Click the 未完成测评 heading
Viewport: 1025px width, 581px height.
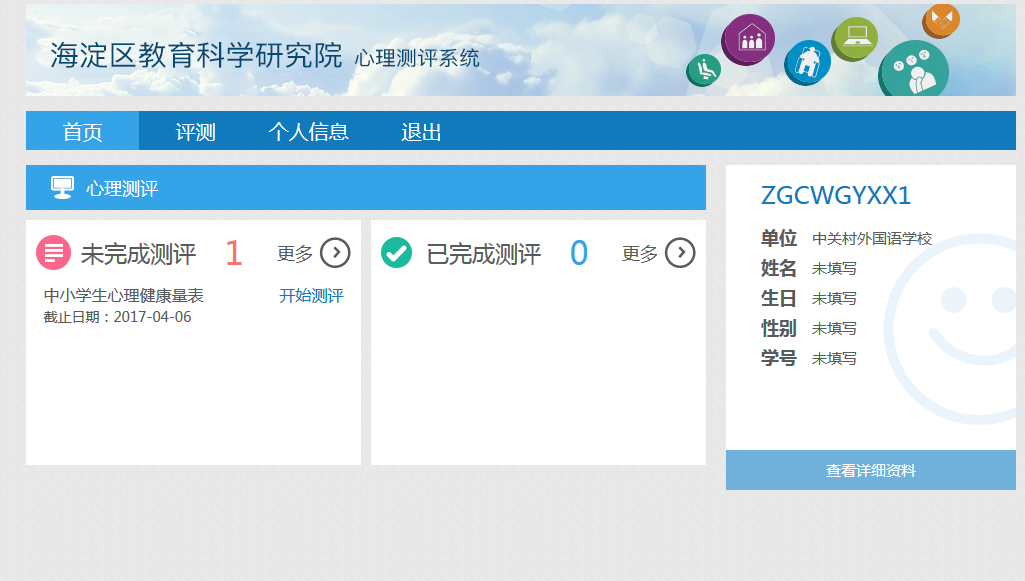(x=138, y=254)
